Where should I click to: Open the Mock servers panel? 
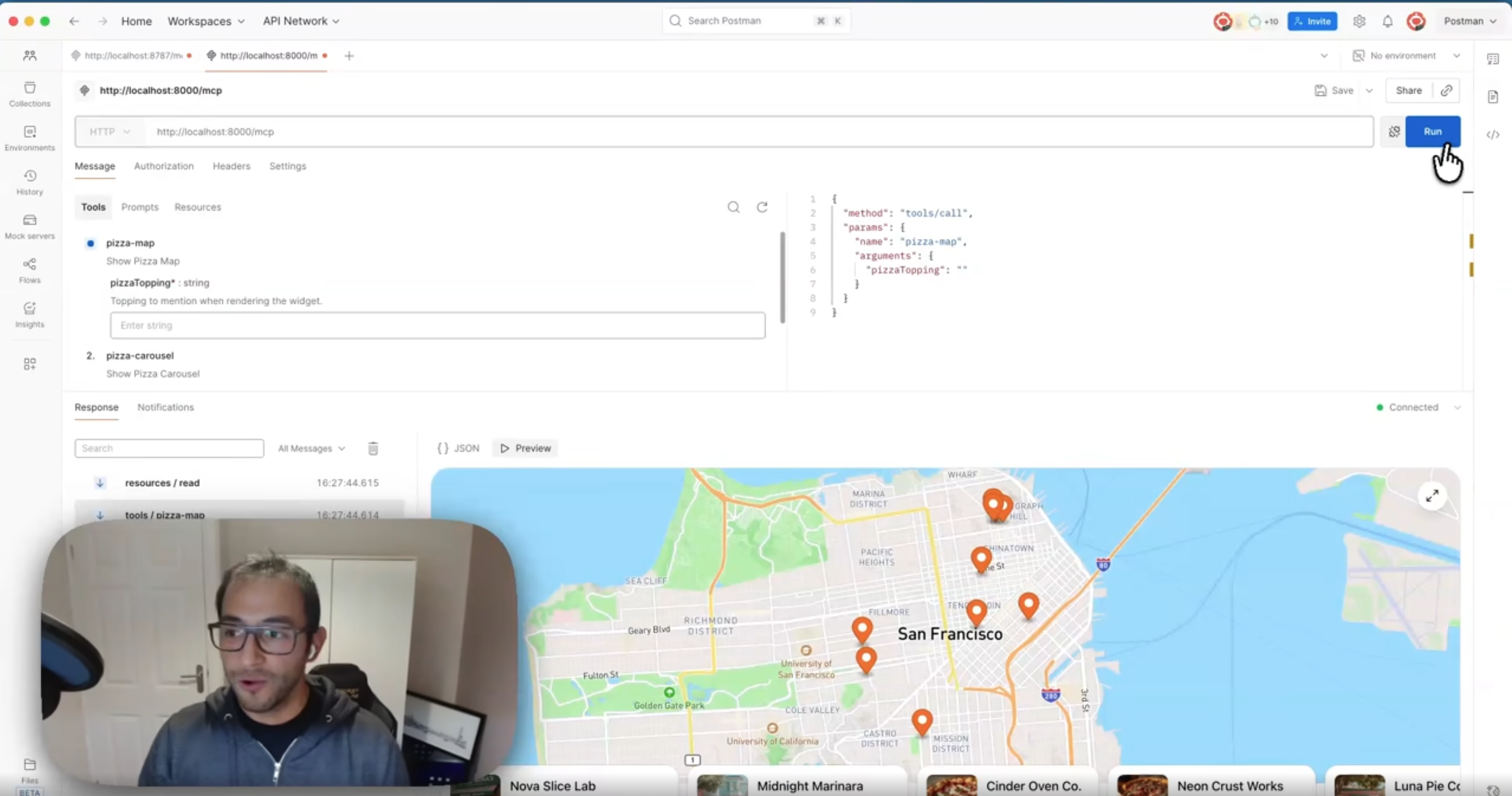click(x=29, y=225)
